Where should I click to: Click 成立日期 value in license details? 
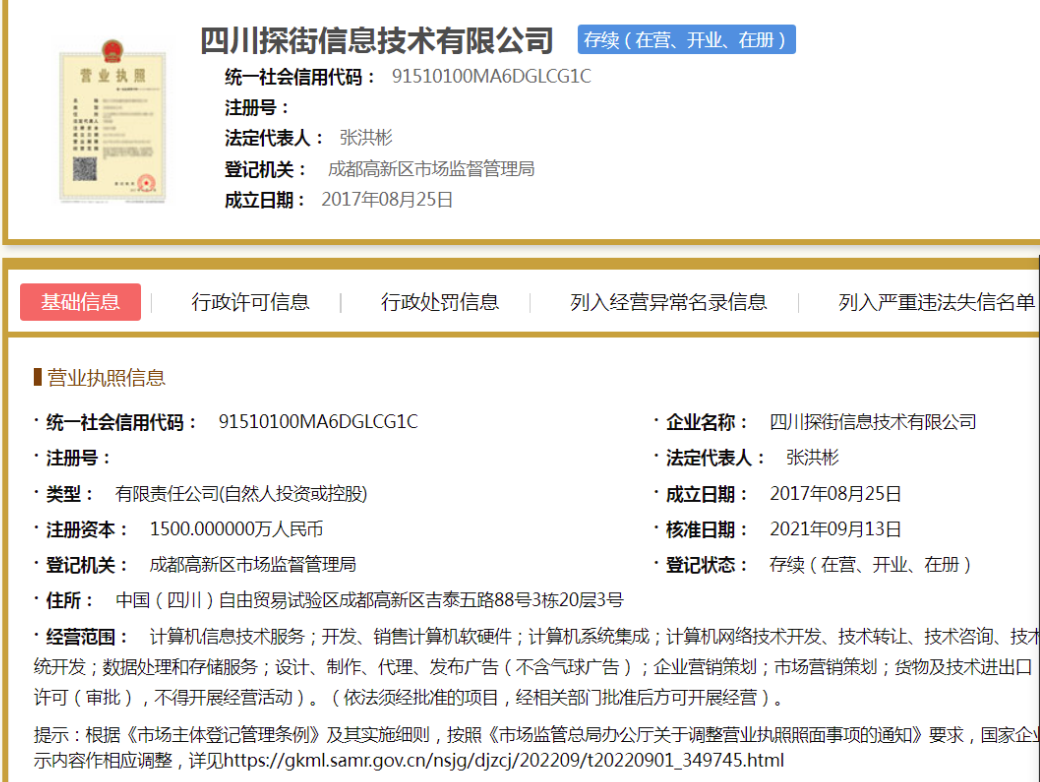pos(836,493)
